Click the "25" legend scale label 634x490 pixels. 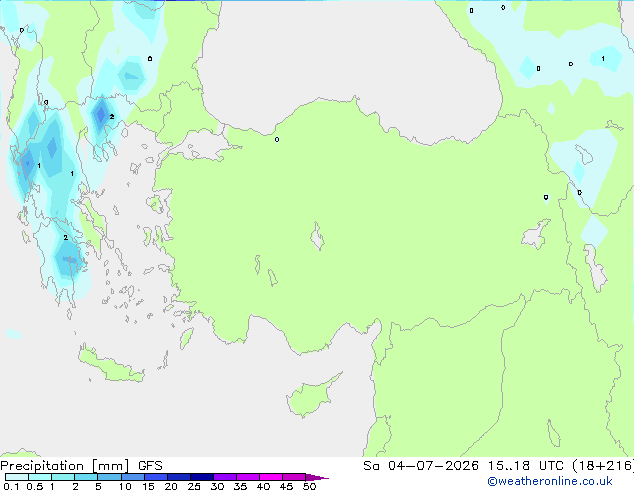tap(194, 486)
